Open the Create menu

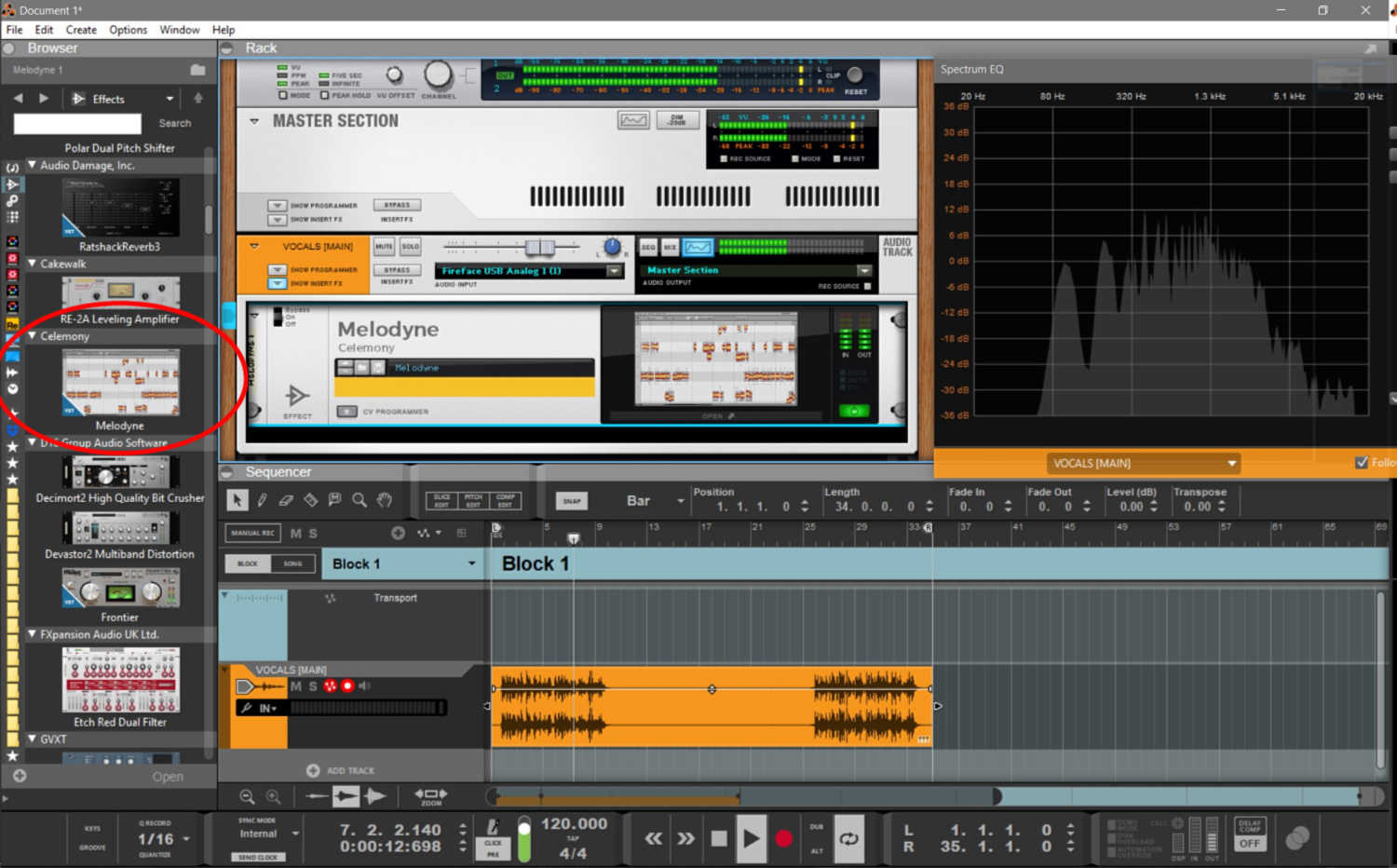pyautogui.click(x=81, y=30)
